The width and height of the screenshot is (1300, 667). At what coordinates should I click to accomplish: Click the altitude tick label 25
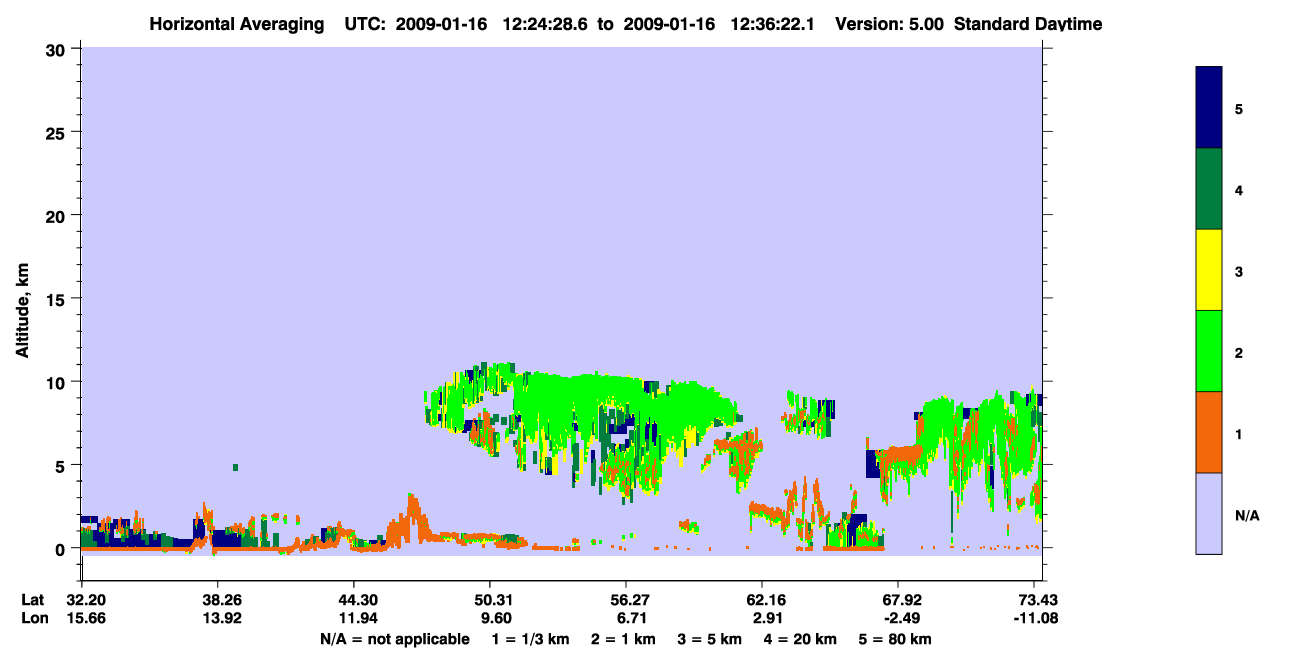[58, 132]
